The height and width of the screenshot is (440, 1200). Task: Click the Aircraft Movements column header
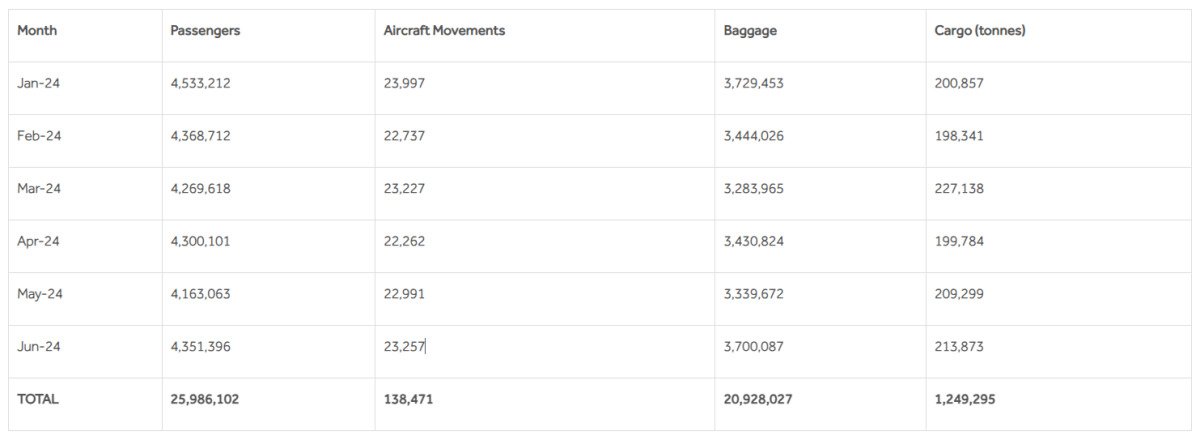(x=444, y=31)
